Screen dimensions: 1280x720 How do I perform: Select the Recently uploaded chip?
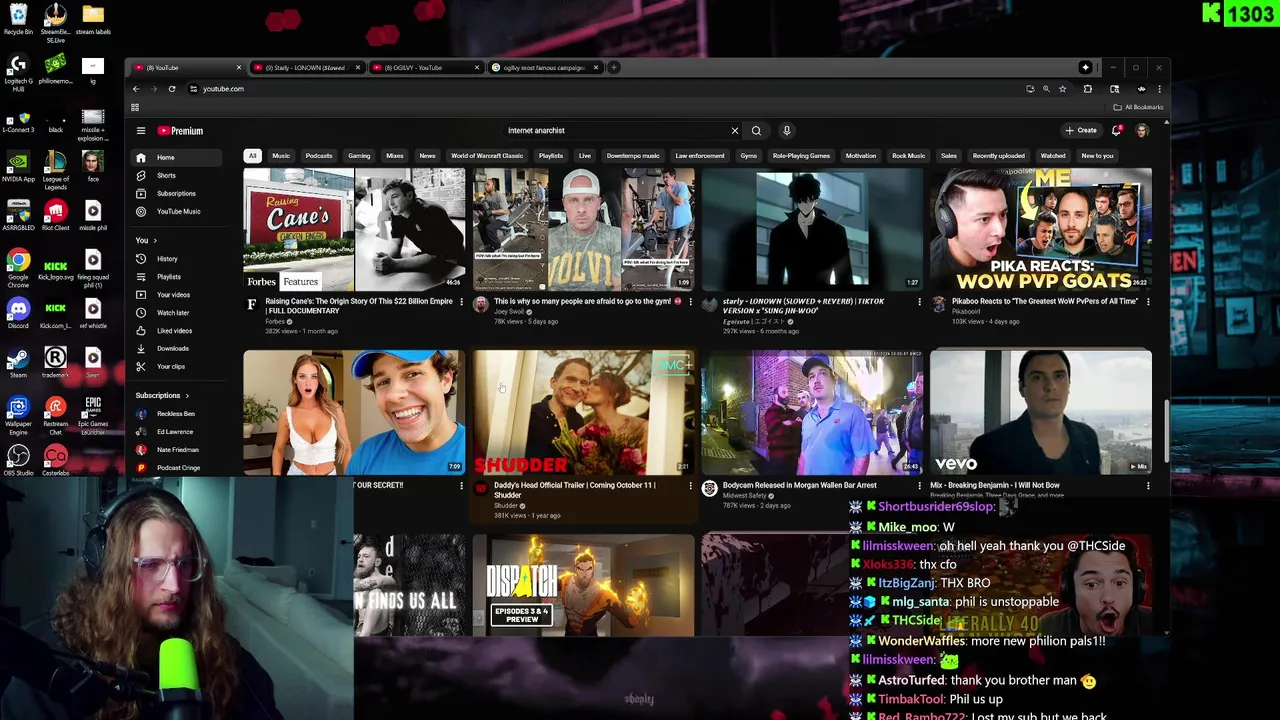tap(998, 156)
